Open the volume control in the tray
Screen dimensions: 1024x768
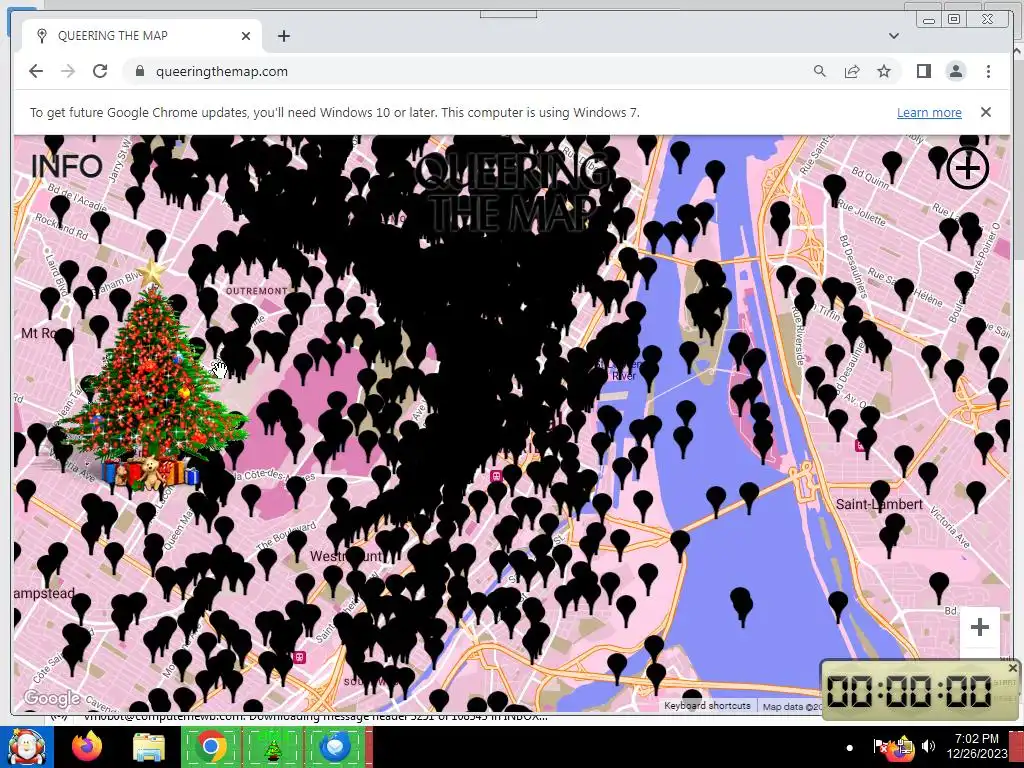point(928,746)
